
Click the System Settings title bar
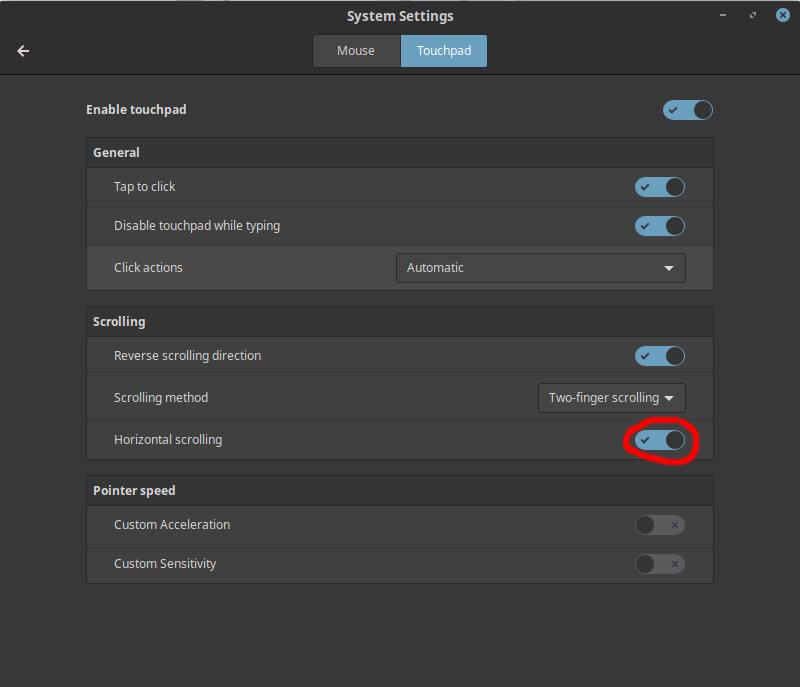[x=400, y=16]
